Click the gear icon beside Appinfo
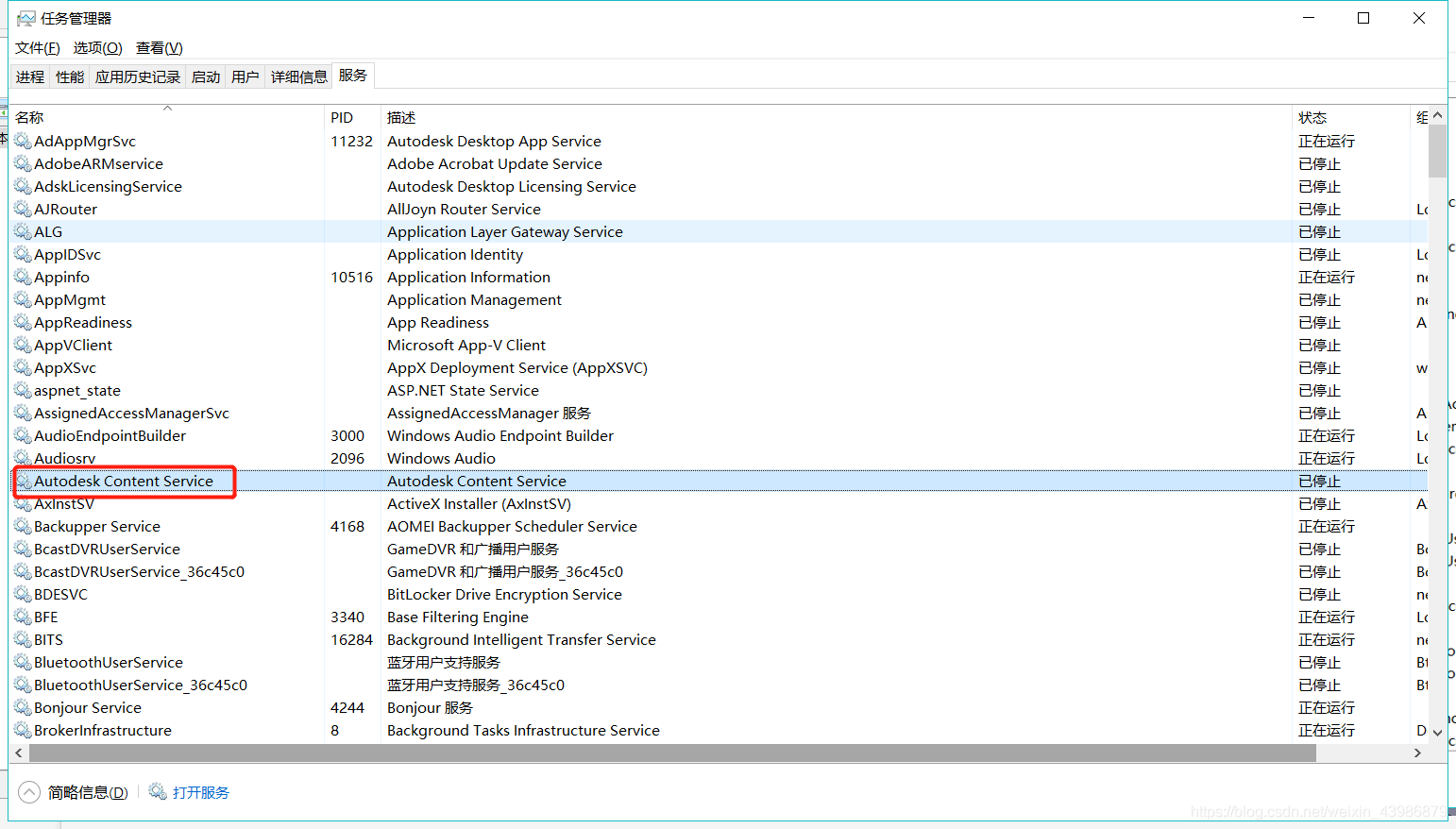The image size is (1456, 829). tap(23, 277)
